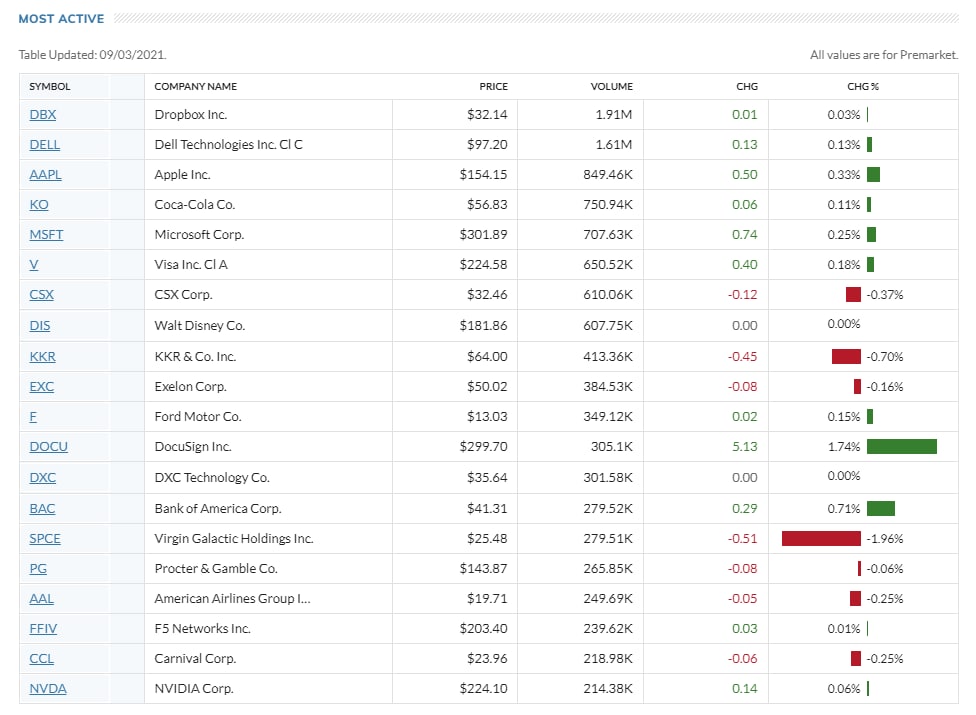
Task: Open the KO ticker link
Action: pos(39,204)
